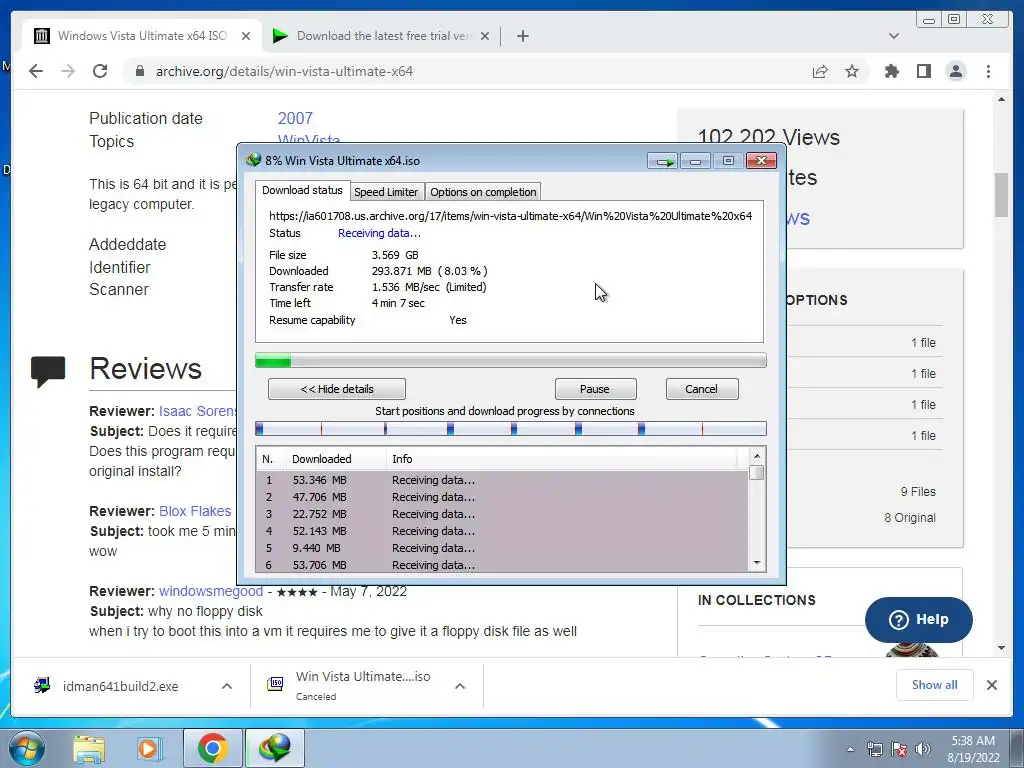Open reviewer Isaac Sorens profile link
The height and width of the screenshot is (768, 1024).
[x=198, y=411]
